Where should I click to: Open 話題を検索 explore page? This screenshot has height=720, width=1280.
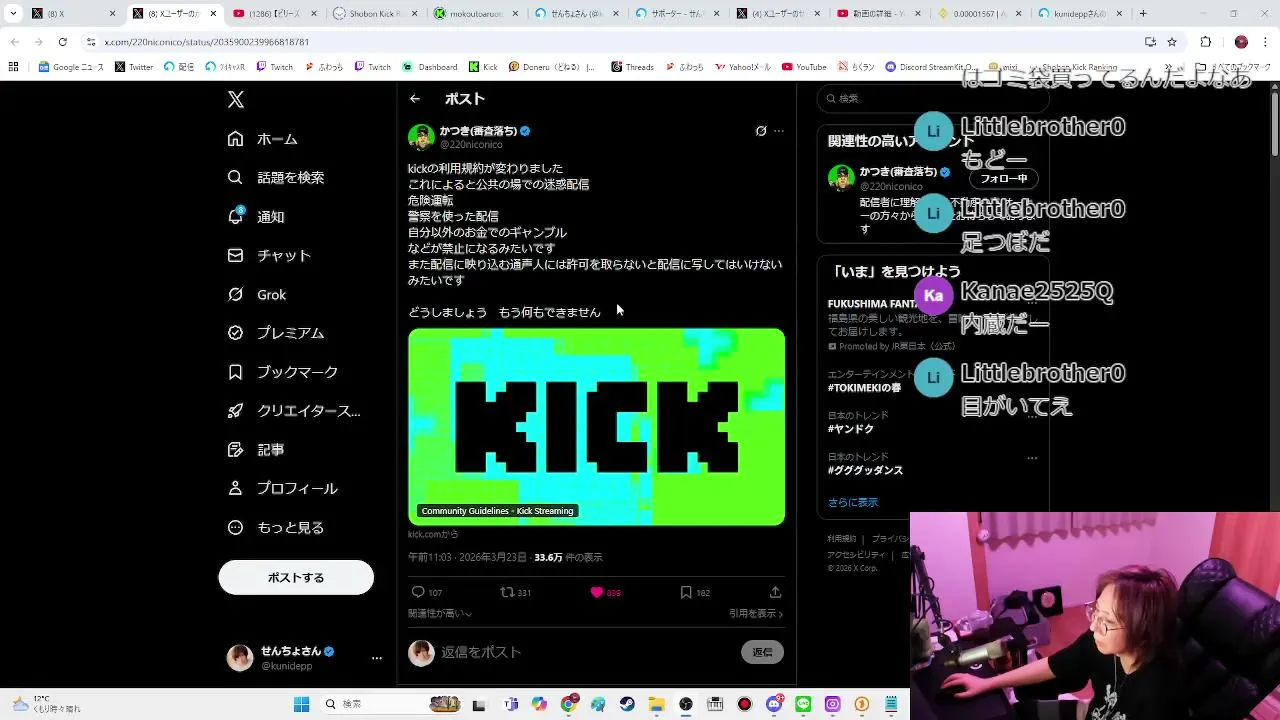click(x=276, y=177)
